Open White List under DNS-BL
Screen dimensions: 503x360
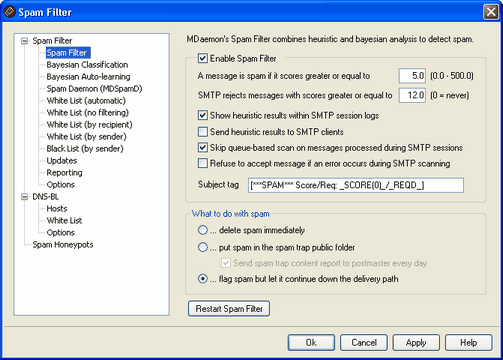(64, 221)
